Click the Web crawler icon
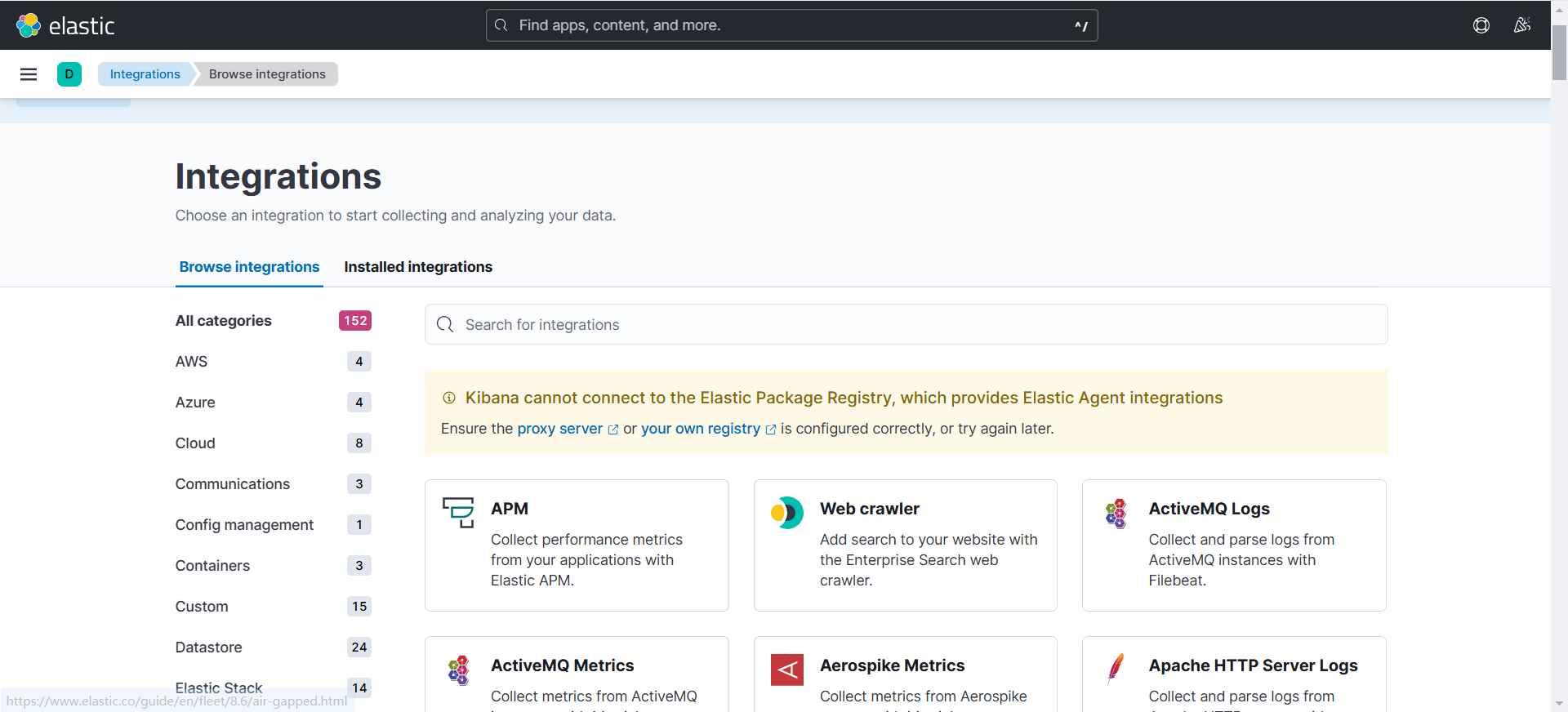This screenshot has height=712, width=1568. 786,513
